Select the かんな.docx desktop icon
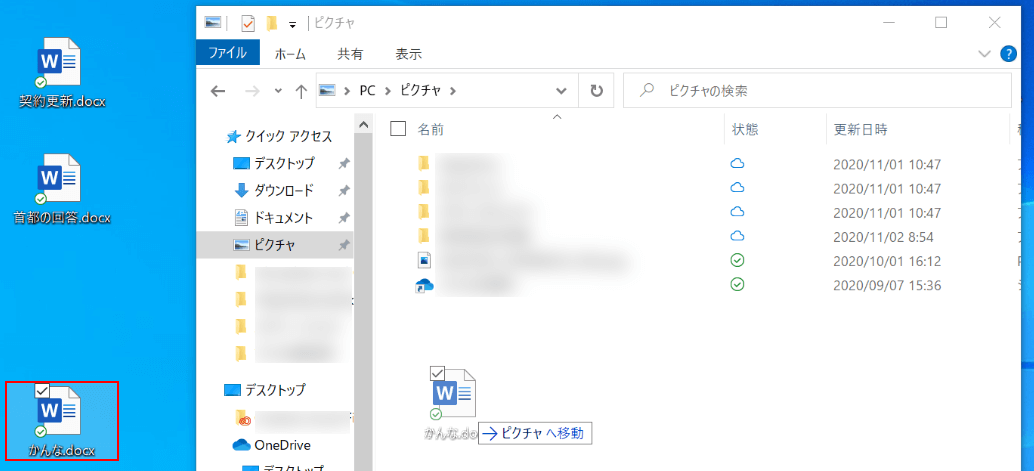Screen dimensions: 1034x471 62,420
